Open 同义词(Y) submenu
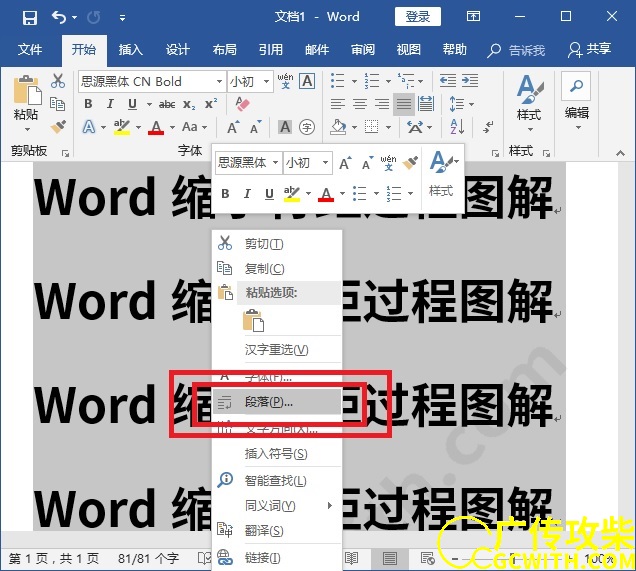Viewport: 636px width, 571px height. point(277,506)
